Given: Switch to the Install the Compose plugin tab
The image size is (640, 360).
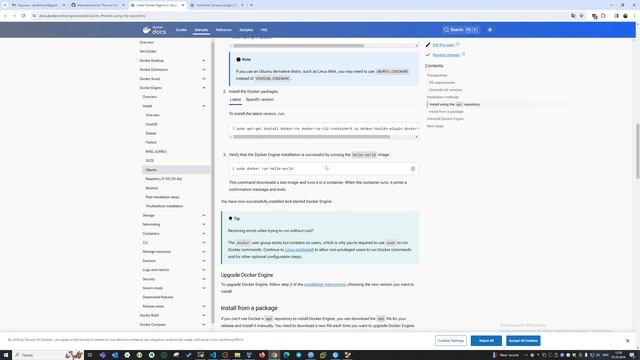Looking at the screenshot, I should click(216, 5).
